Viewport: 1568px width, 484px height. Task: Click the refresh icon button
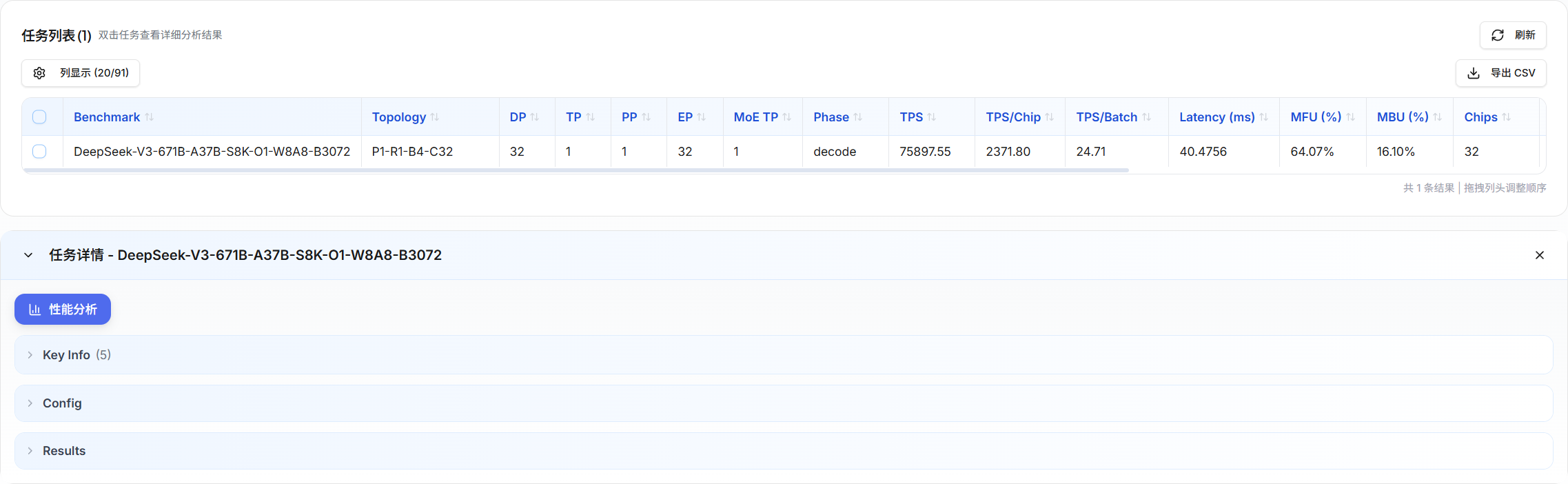pyautogui.click(x=1497, y=35)
